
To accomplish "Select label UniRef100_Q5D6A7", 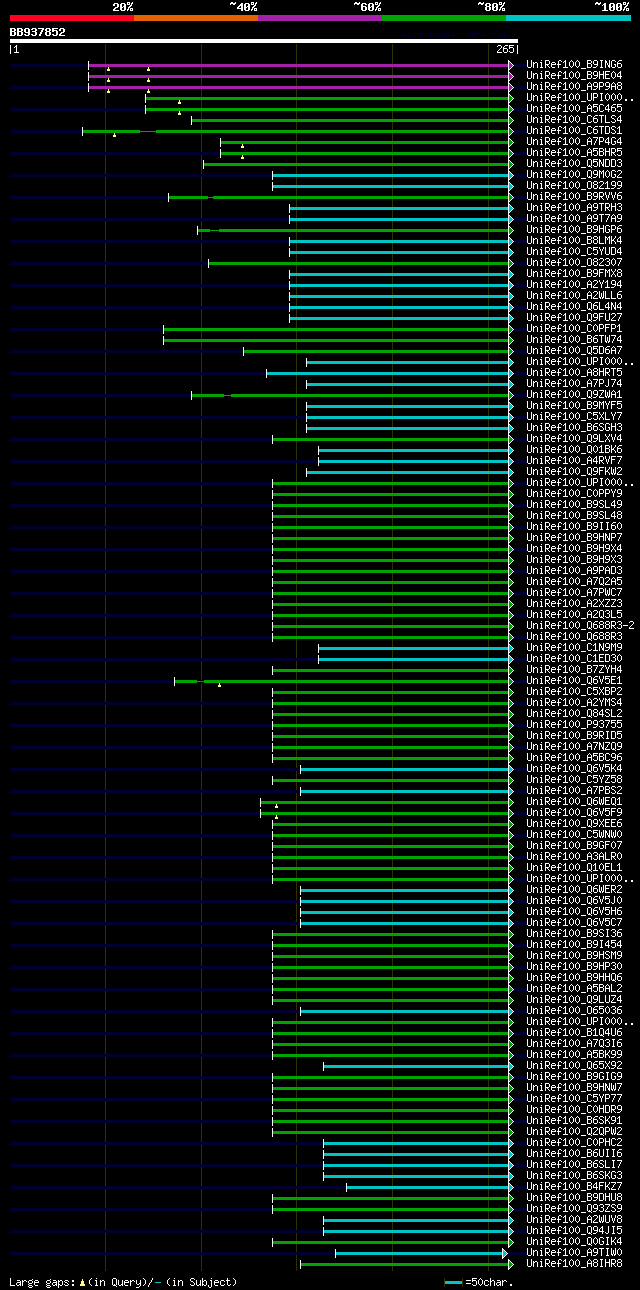I will click(x=574, y=351).
